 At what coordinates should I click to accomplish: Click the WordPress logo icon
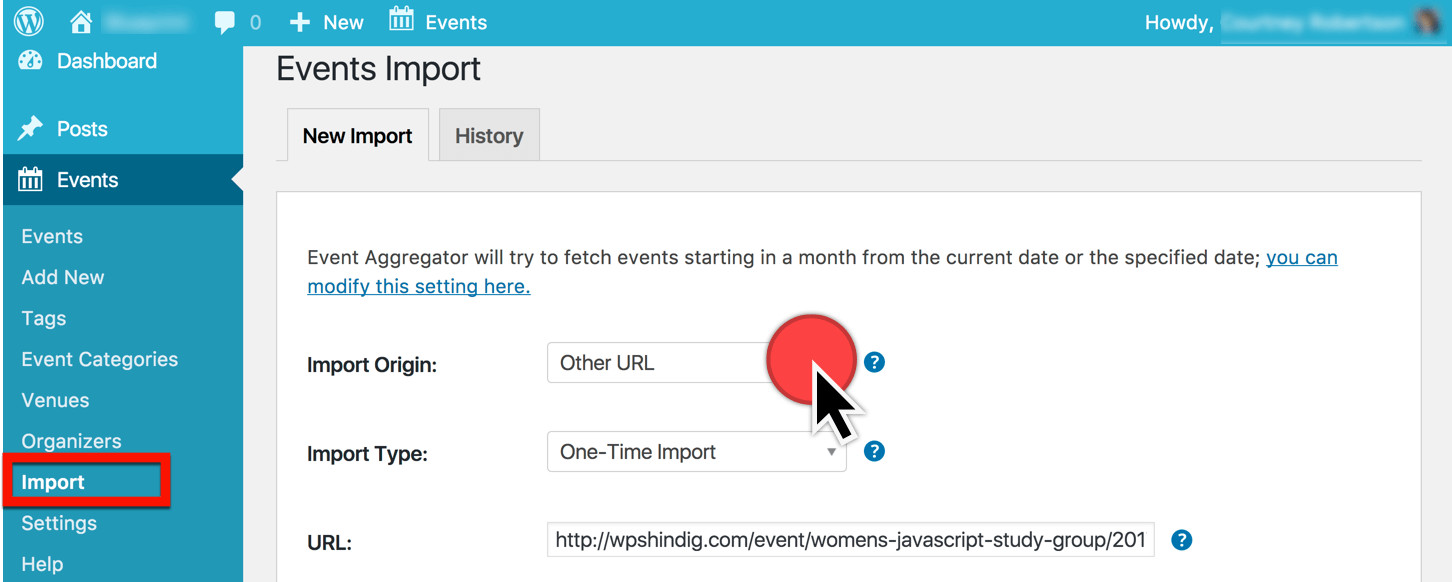click(27, 20)
